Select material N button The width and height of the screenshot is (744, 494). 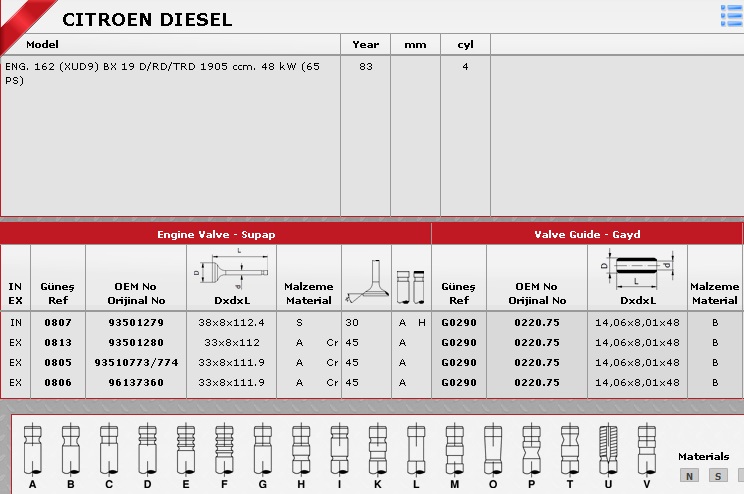[690, 476]
